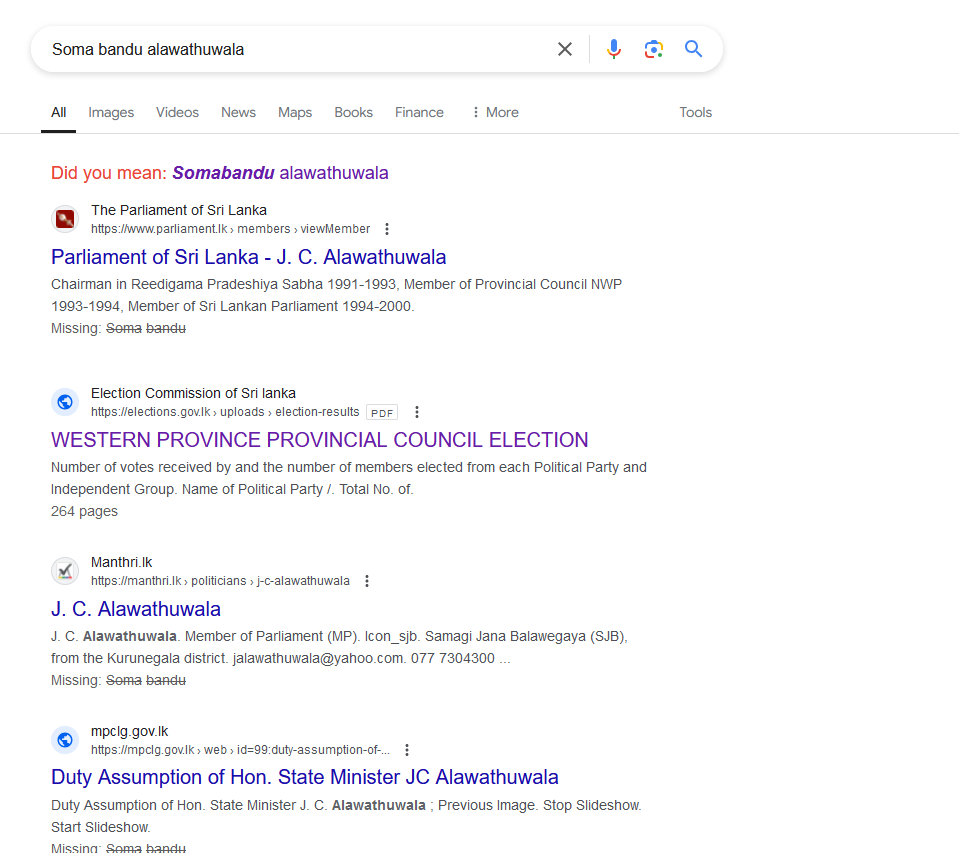This screenshot has width=959, height=853.
Task: Switch to the Books tab
Action: [x=354, y=113]
